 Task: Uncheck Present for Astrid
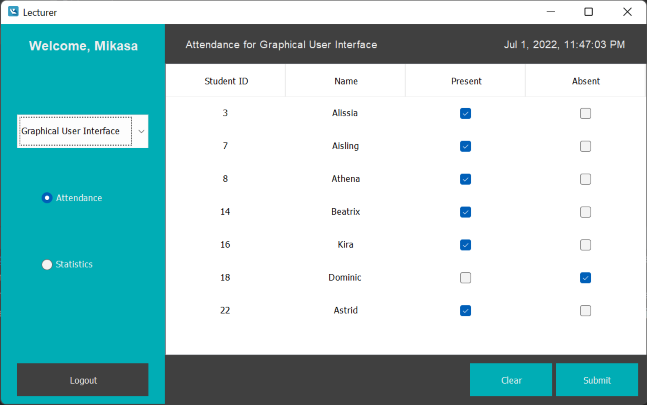465,311
